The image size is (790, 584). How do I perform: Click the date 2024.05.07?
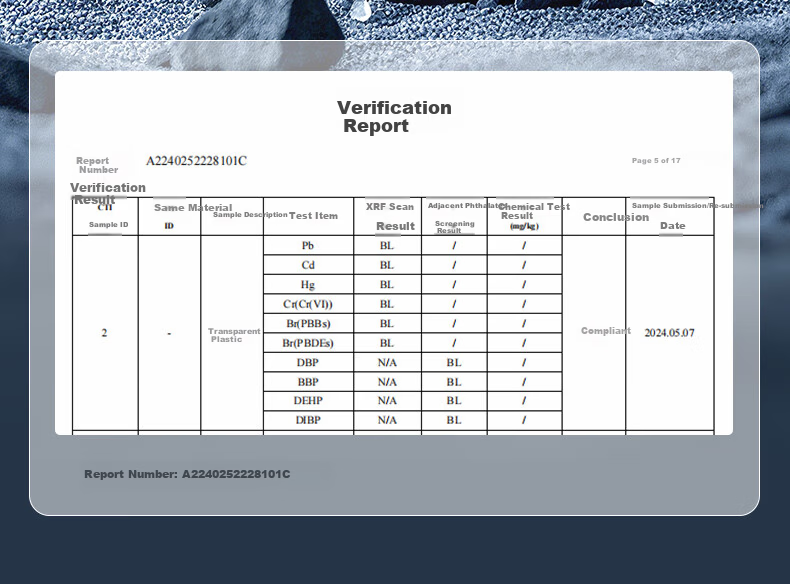[x=669, y=333]
